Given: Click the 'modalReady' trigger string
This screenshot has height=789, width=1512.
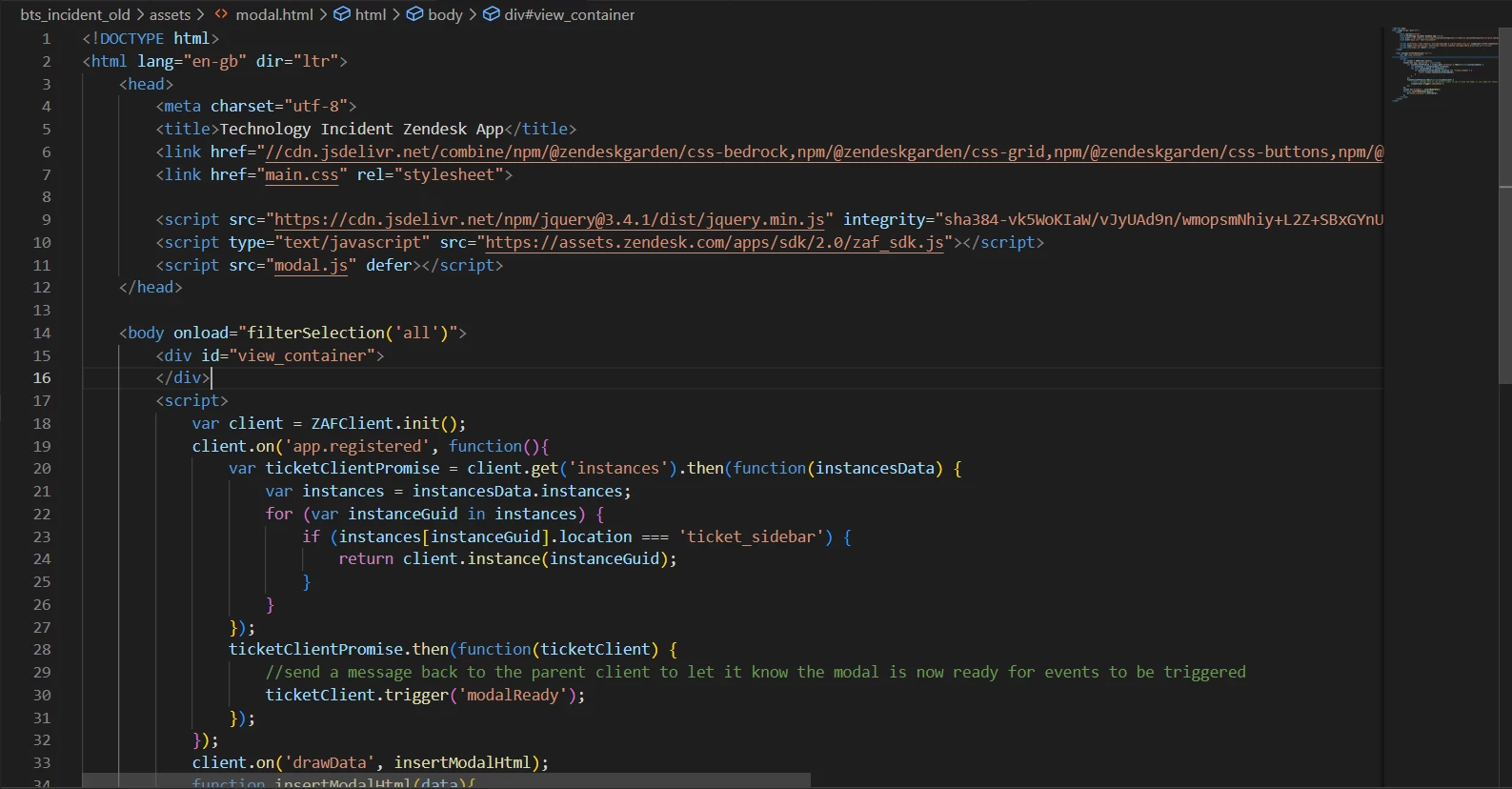Looking at the screenshot, I should (513, 695).
